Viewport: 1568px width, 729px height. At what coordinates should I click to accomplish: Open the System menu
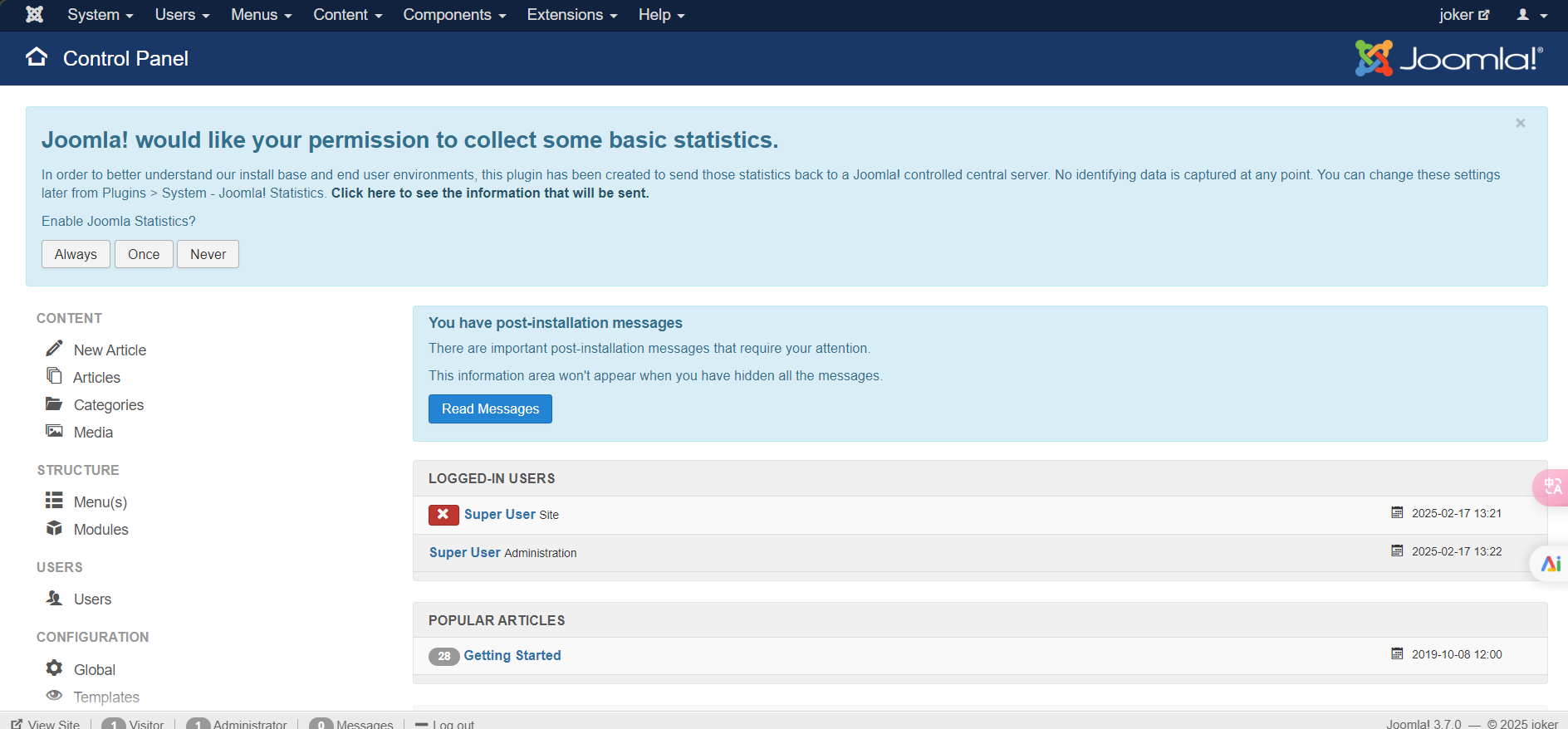(x=100, y=15)
